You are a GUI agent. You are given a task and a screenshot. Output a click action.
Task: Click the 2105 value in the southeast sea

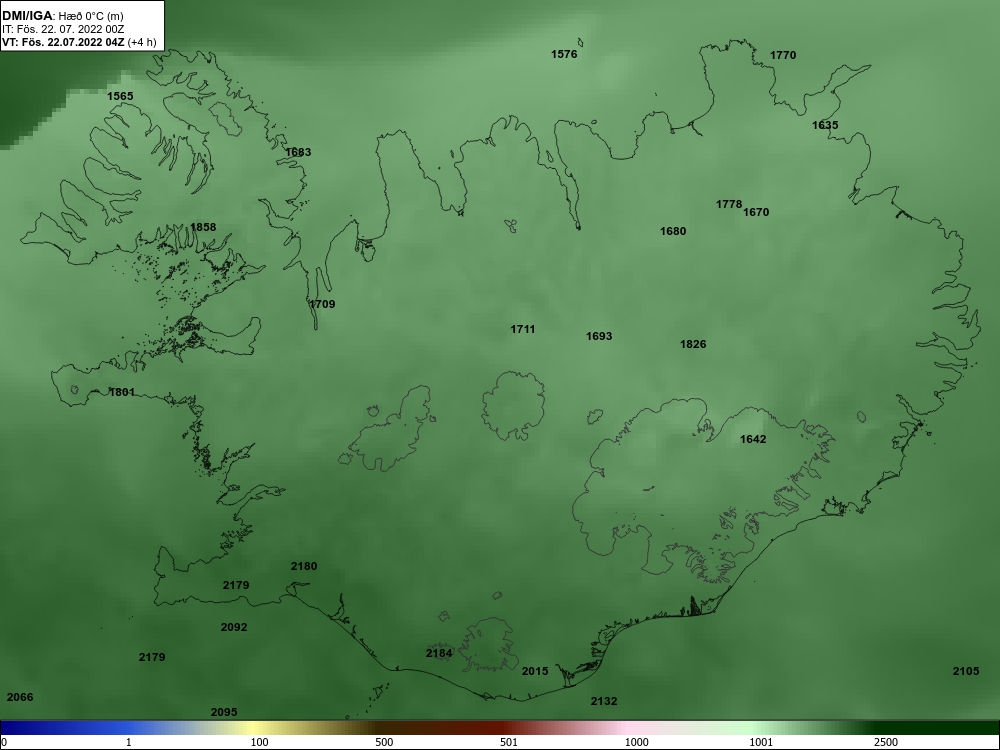tap(966, 671)
